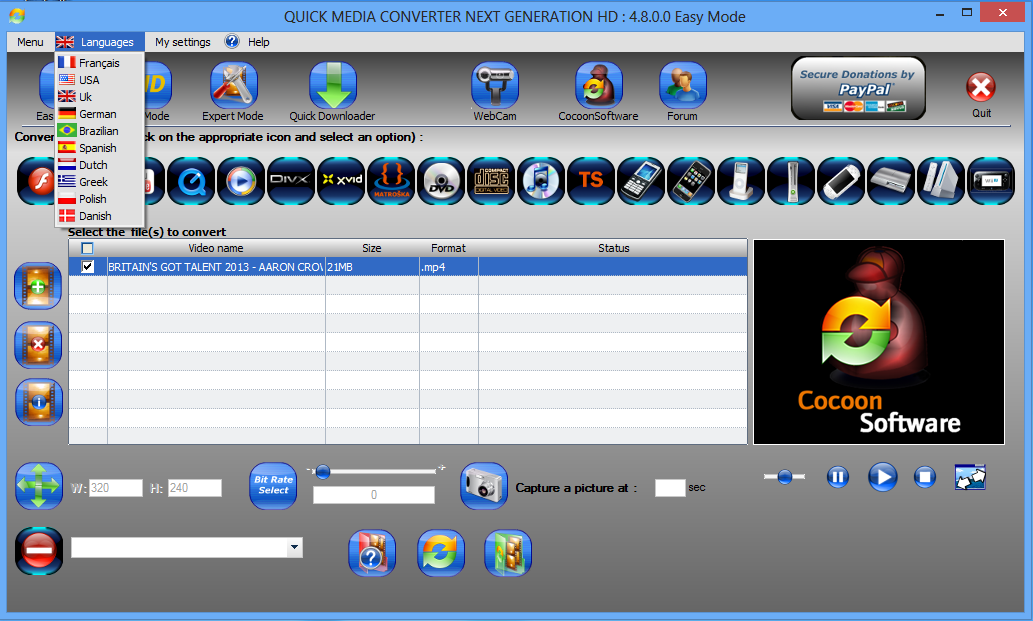Viewport: 1033px width, 621px height.
Task: Pause the preview playback
Action: pos(837,477)
